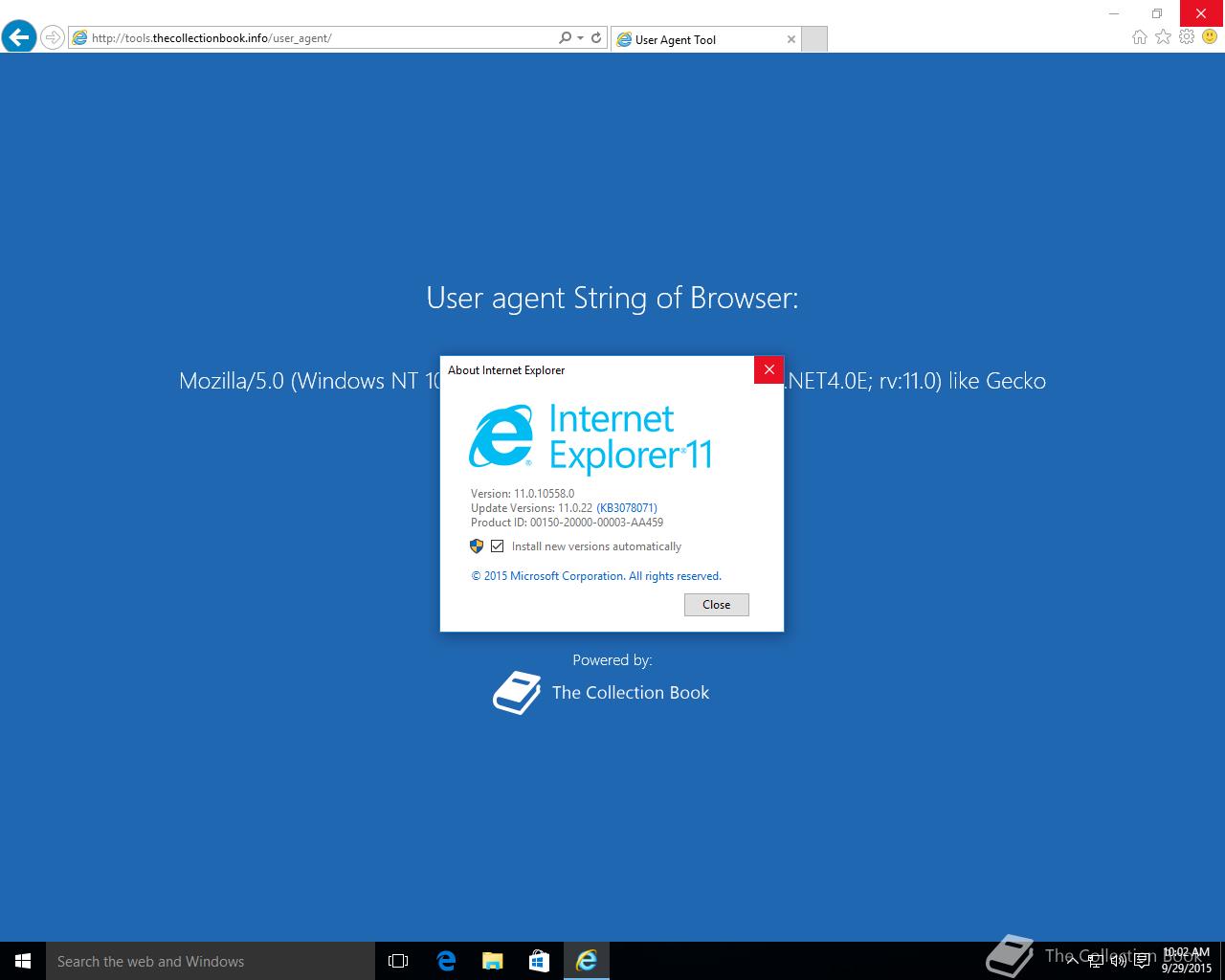
Task: Open Action Center notifications tray icon
Action: (1142, 961)
